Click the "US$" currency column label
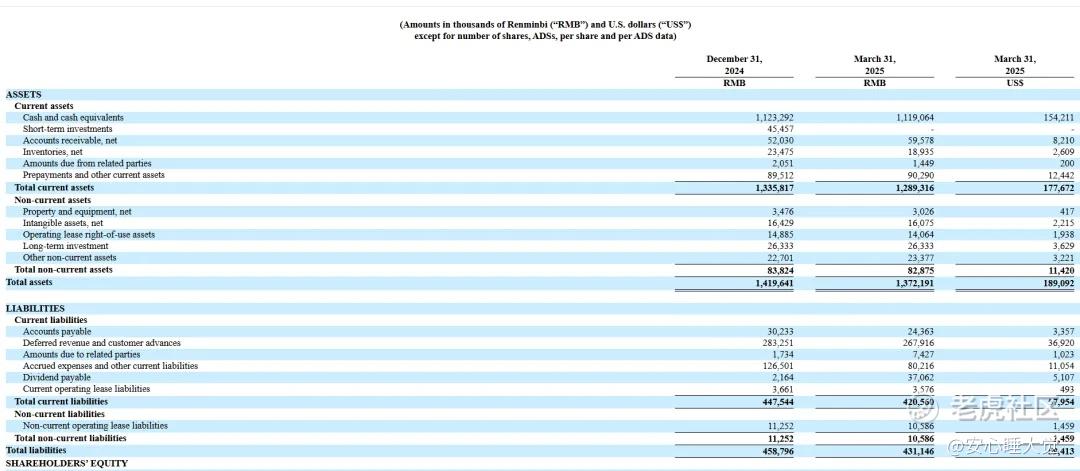 1015,83
